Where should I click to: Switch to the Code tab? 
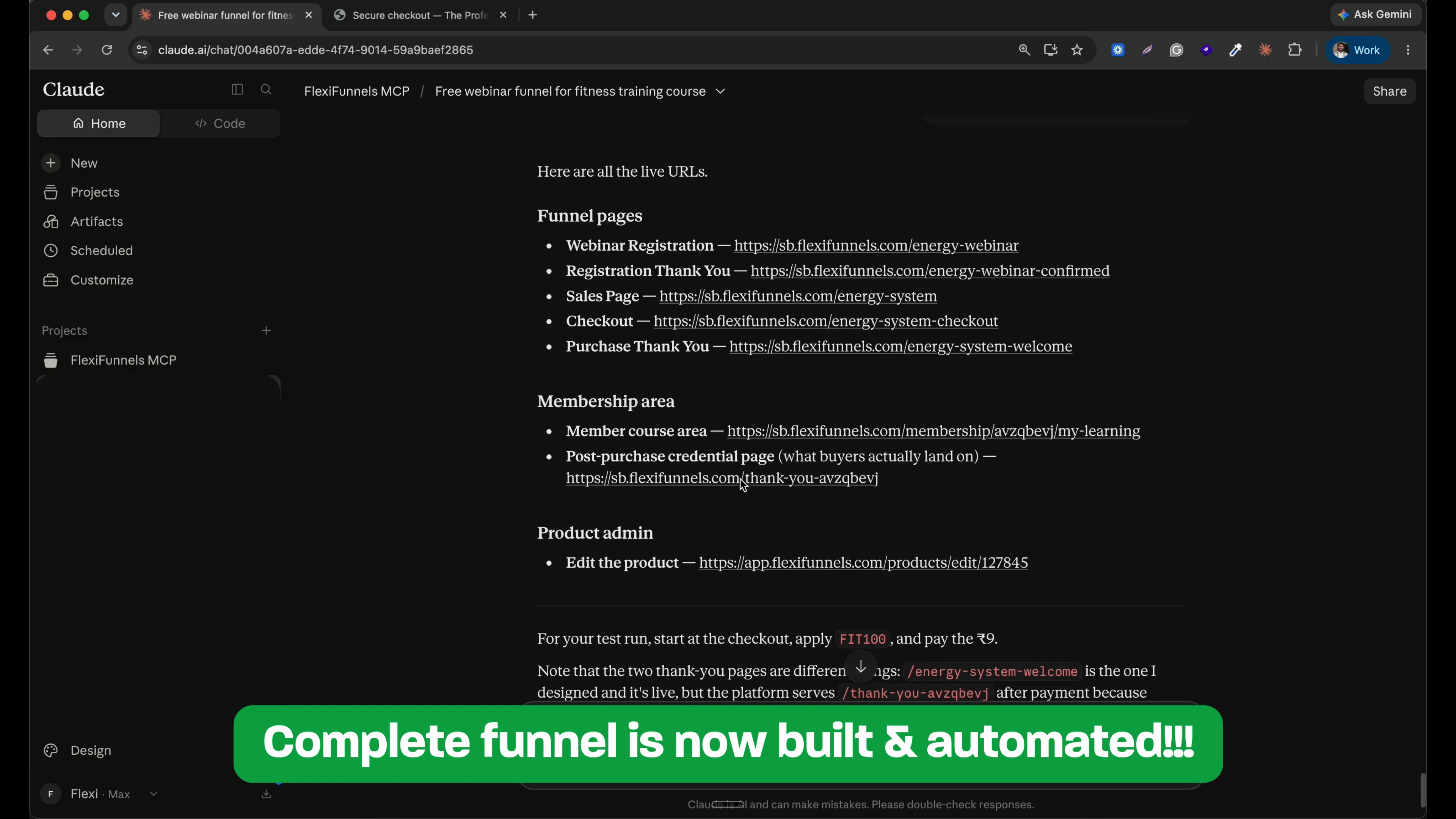click(x=220, y=123)
